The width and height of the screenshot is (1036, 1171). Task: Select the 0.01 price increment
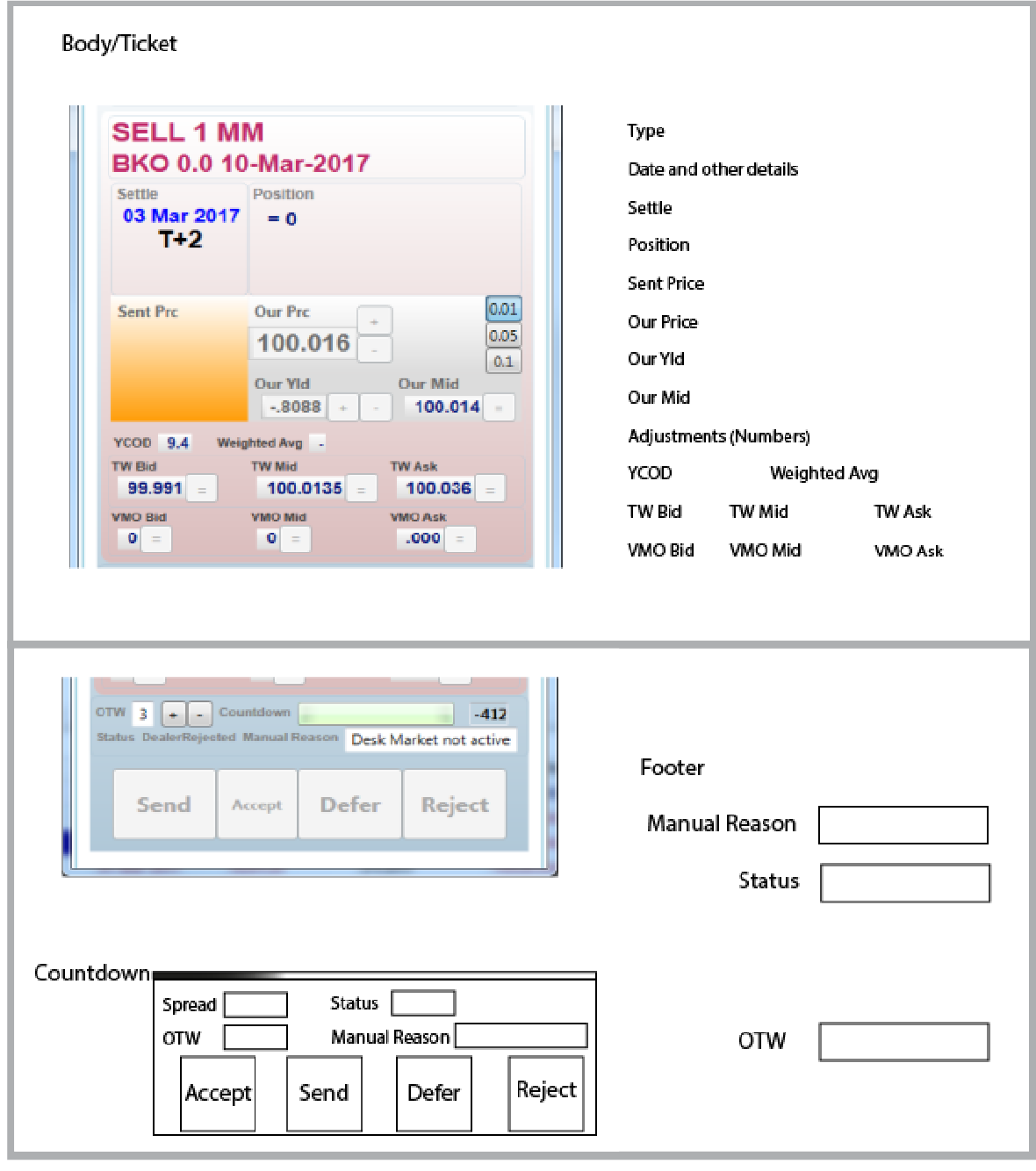(503, 309)
